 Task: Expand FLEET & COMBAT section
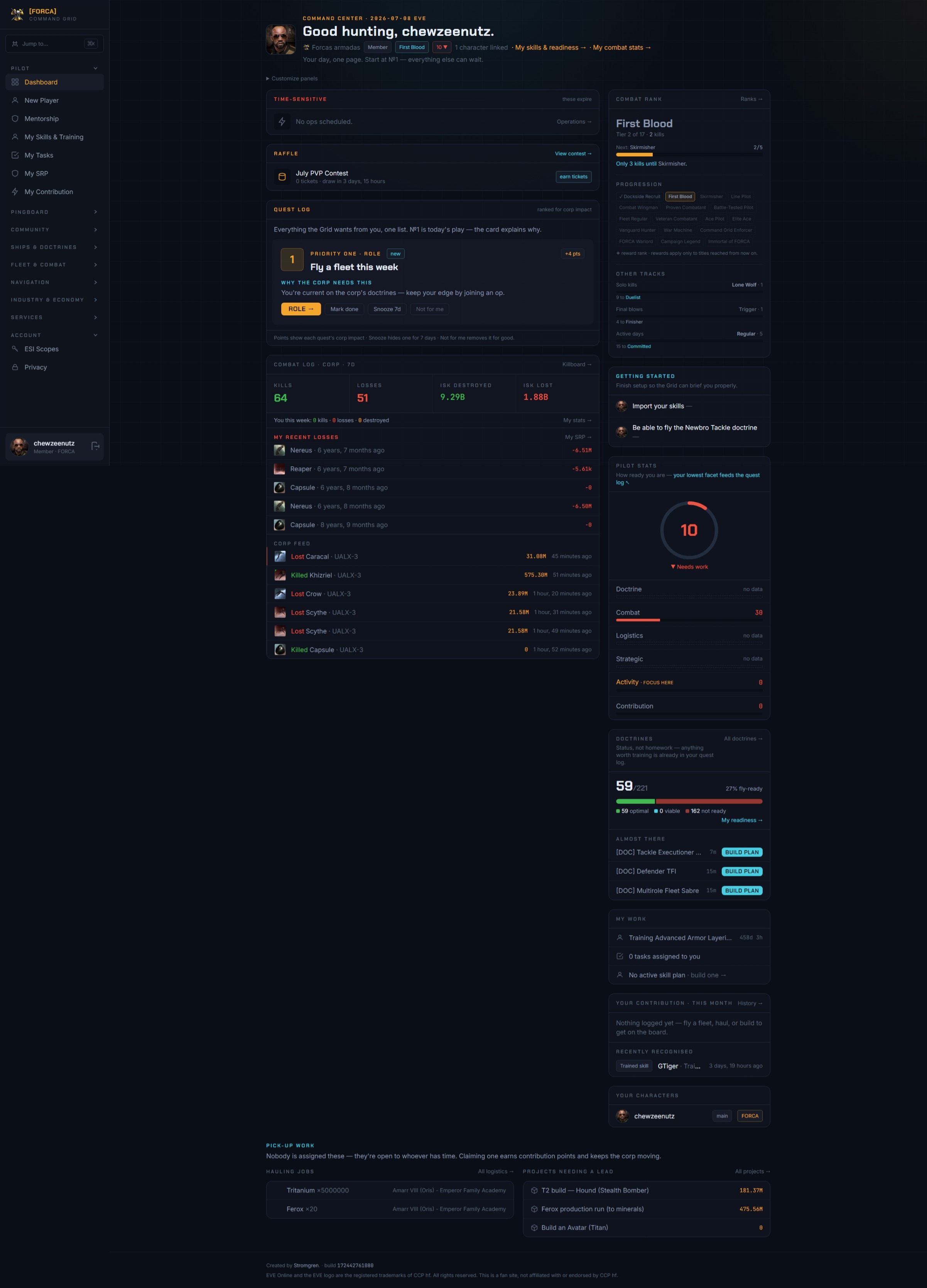(x=54, y=265)
